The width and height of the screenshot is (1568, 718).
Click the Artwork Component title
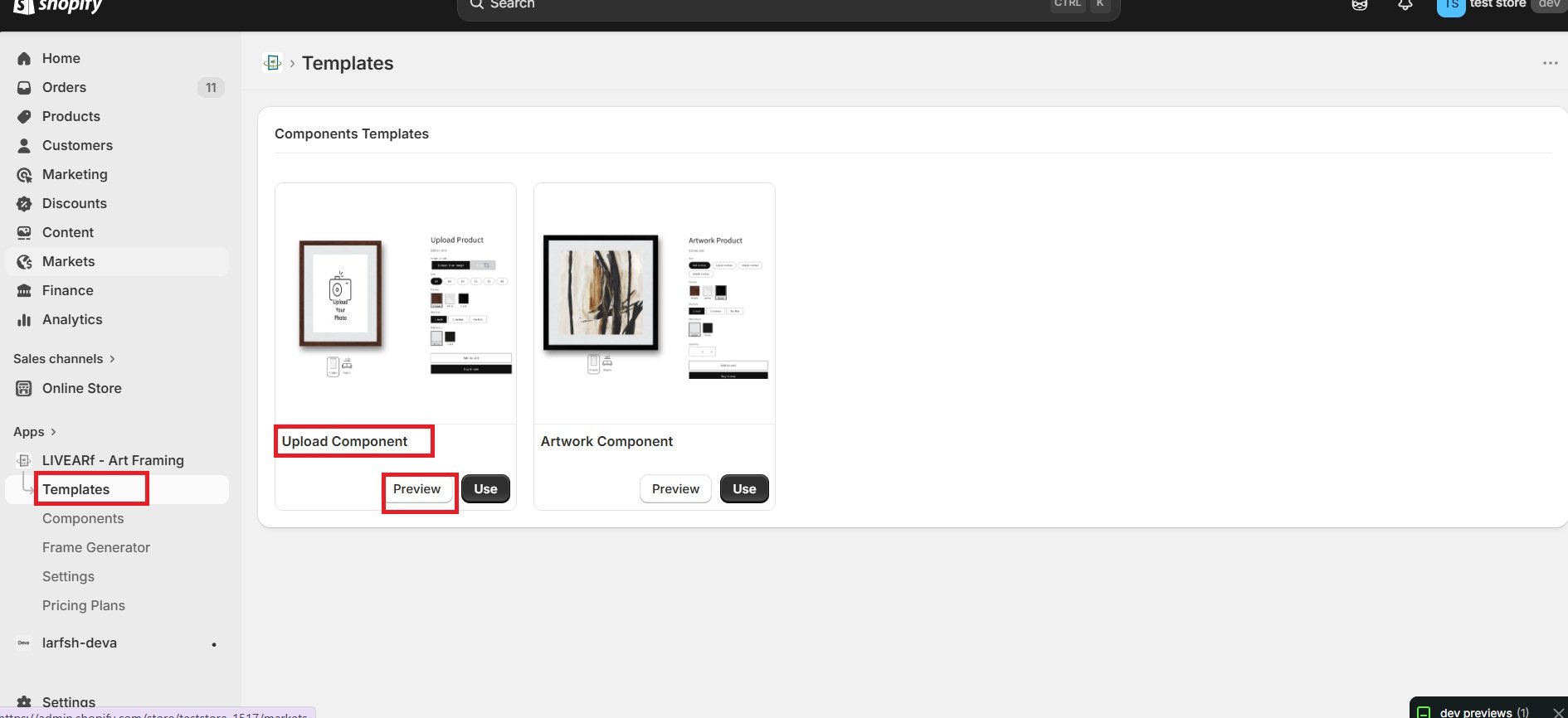606,441
